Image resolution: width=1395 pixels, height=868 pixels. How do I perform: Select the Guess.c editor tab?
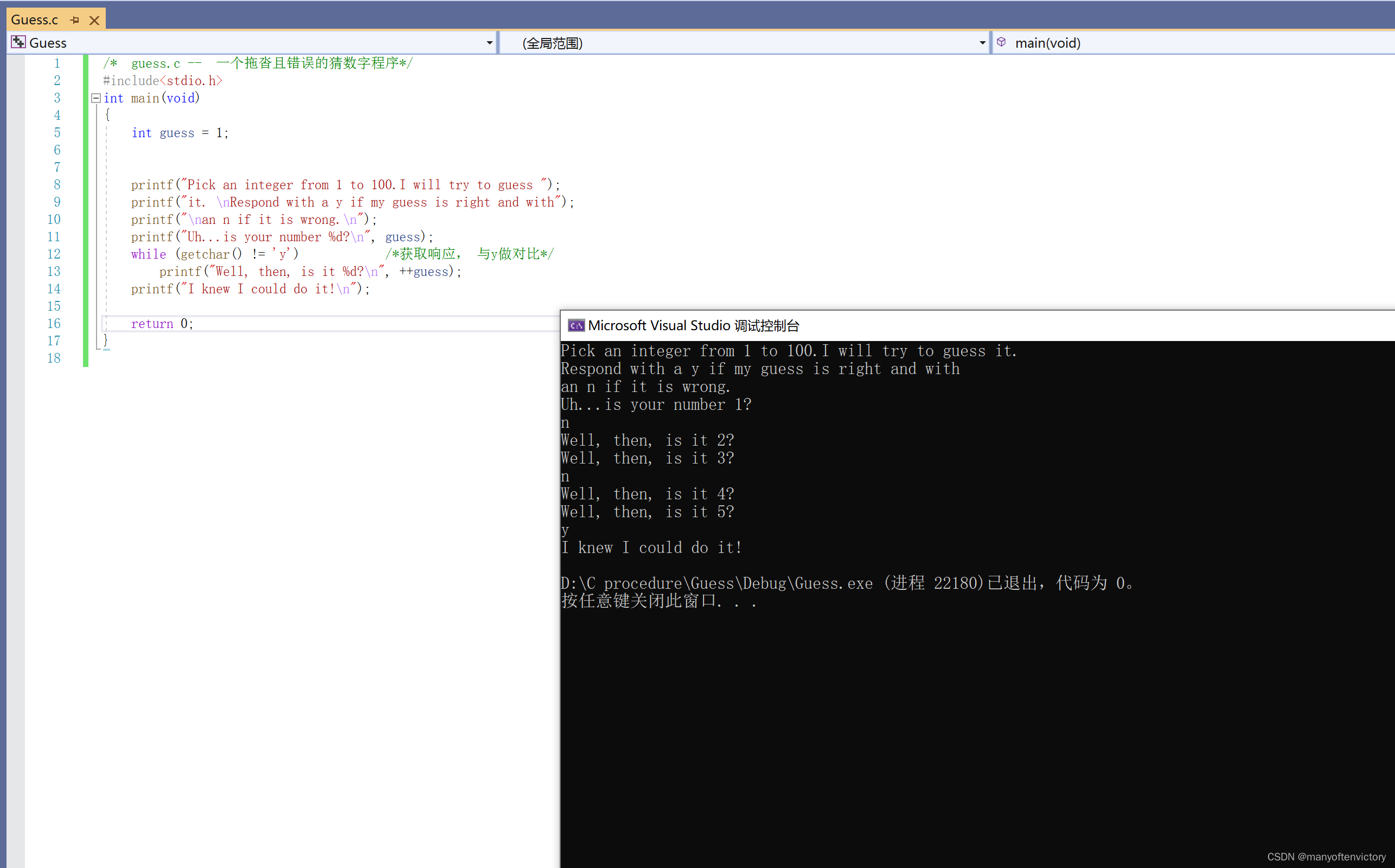(x=35, y=20)
